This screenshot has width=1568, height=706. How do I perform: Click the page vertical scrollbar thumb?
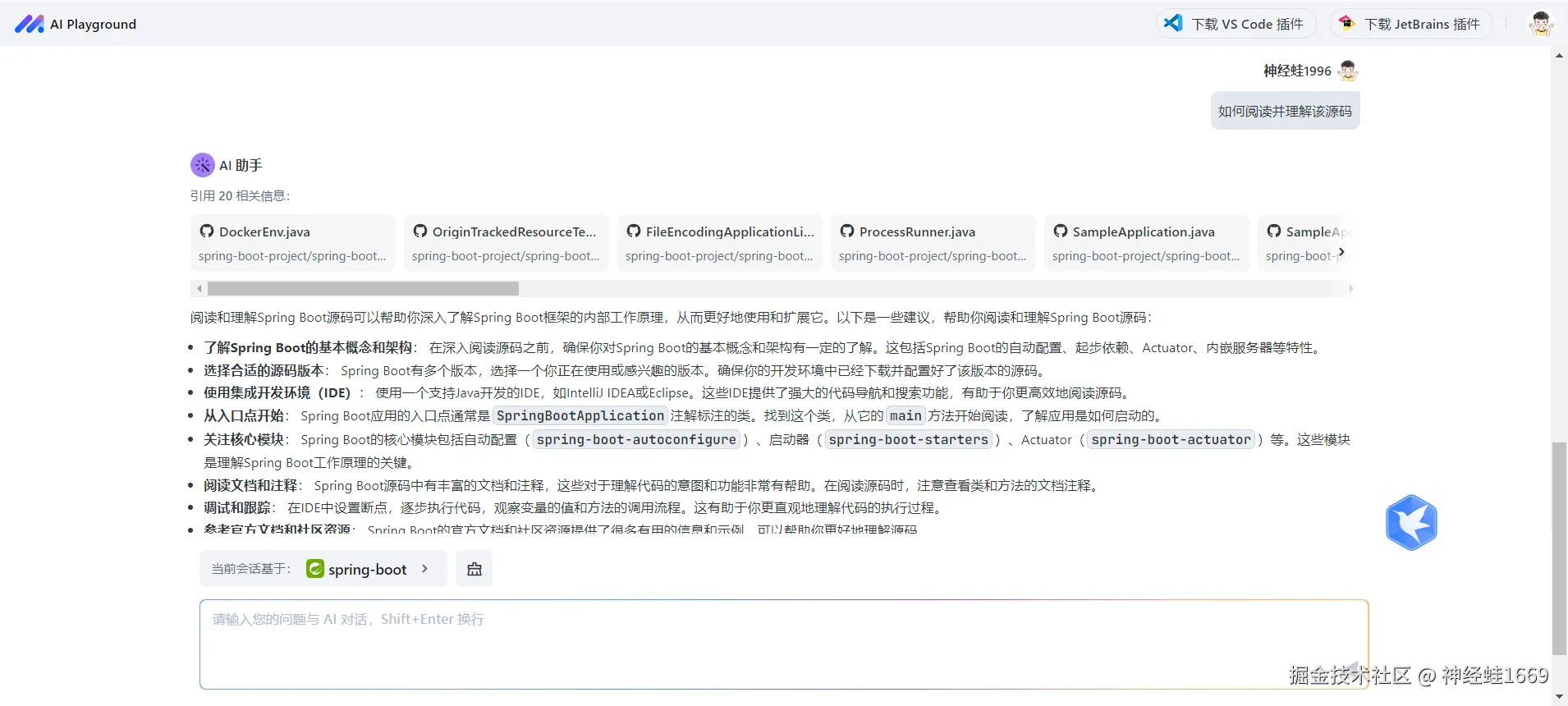1559,548
